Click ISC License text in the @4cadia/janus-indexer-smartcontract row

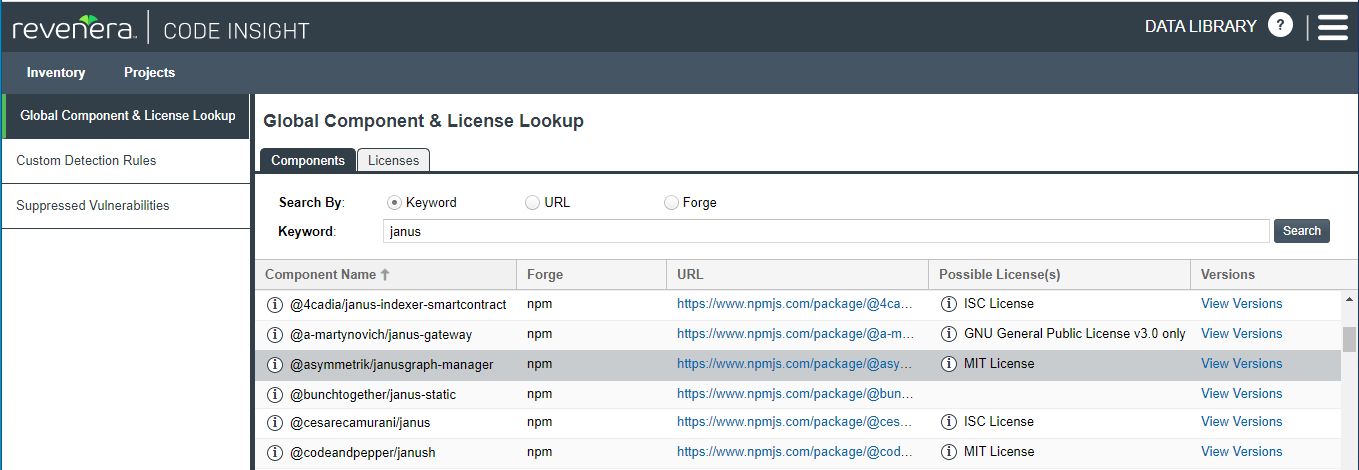[x=999, y=304]
